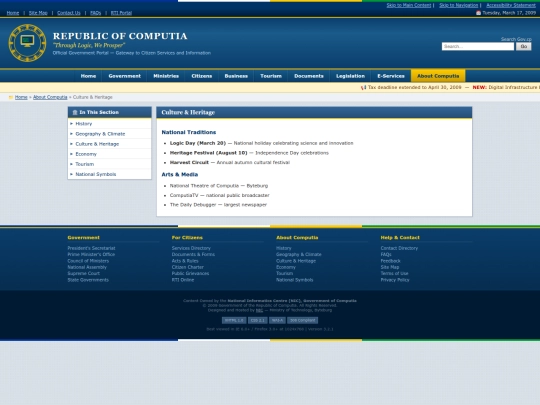Focus the Search Gov.cp input field
The image size is (540, 405).
(478, 46)
